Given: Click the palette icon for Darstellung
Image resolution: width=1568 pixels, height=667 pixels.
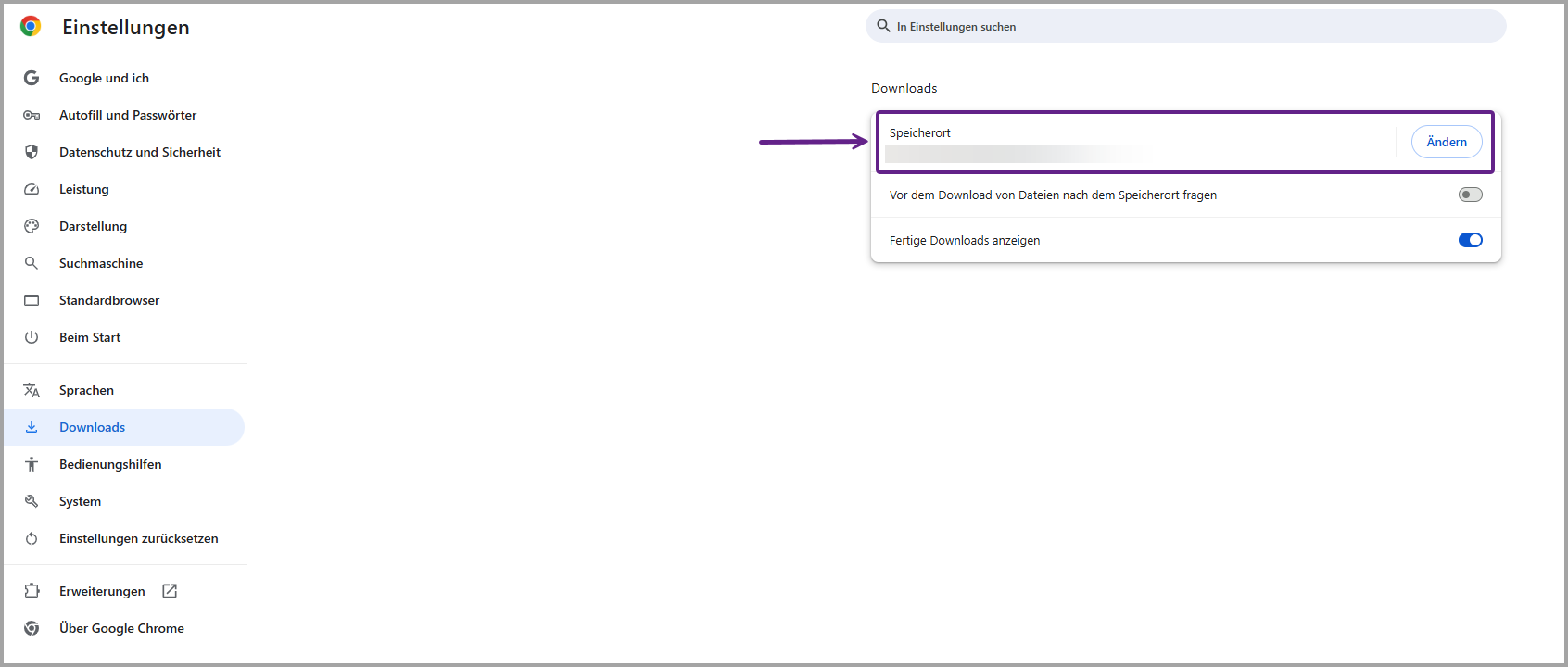Looking at the screenshot, I should pos(32,226).
